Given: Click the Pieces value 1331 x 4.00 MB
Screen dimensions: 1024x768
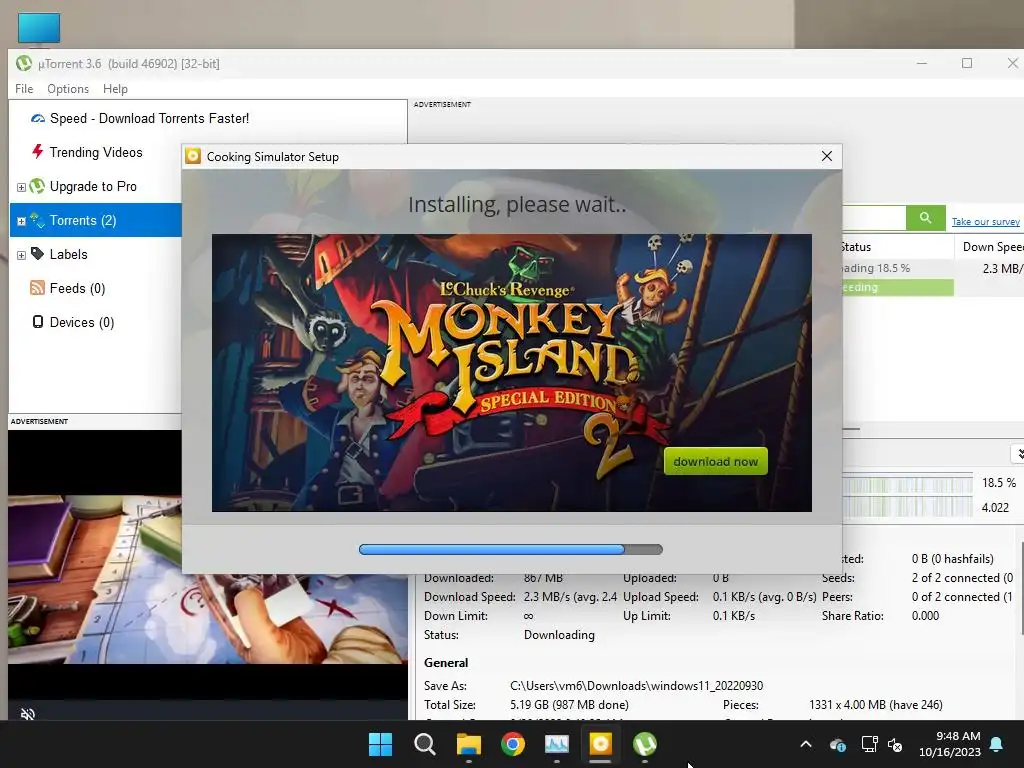Looking at the screenshot, I should pyautogui.click(x=875, y=705).
